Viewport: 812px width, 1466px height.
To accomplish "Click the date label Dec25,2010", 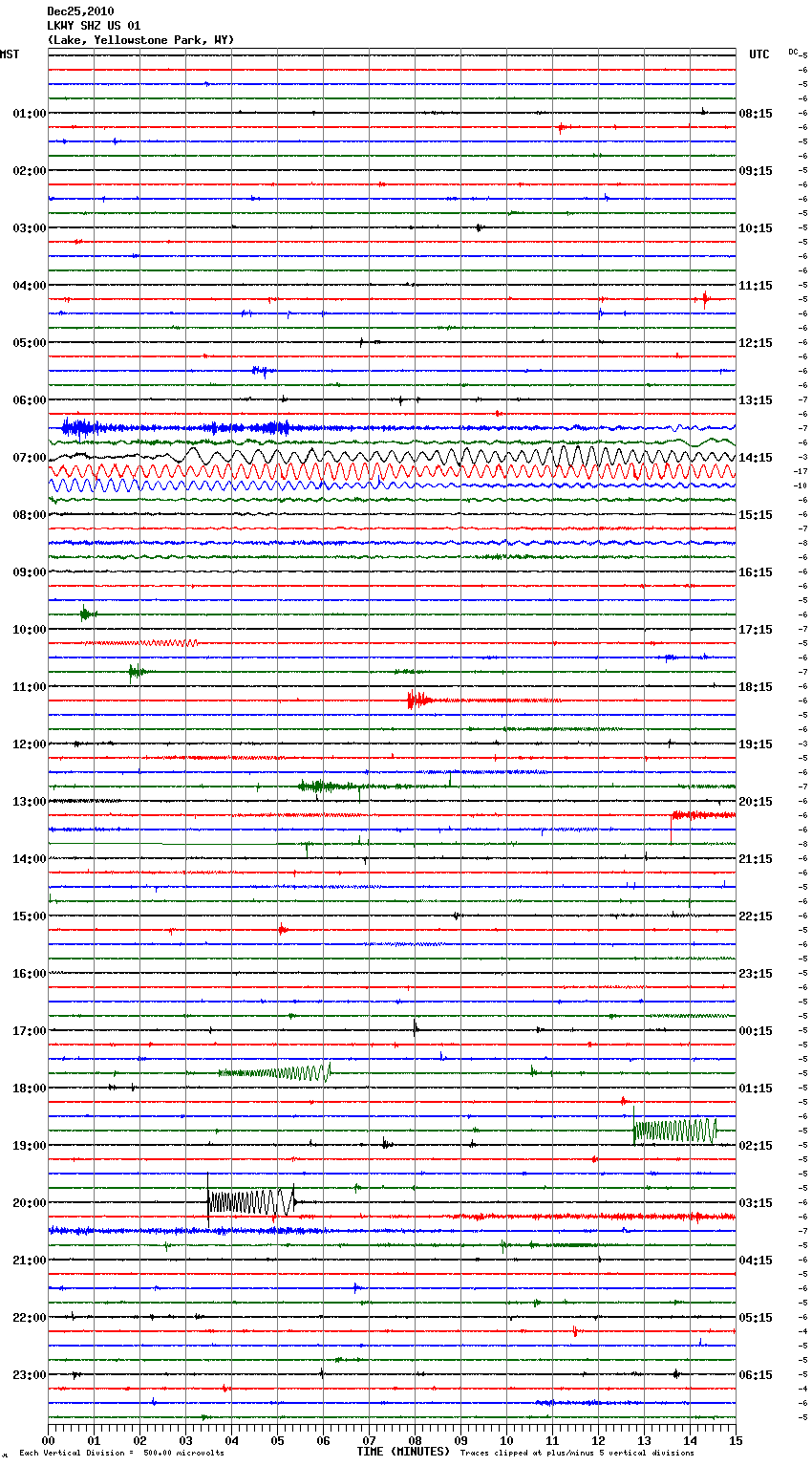I will click(x=80, y=11).
